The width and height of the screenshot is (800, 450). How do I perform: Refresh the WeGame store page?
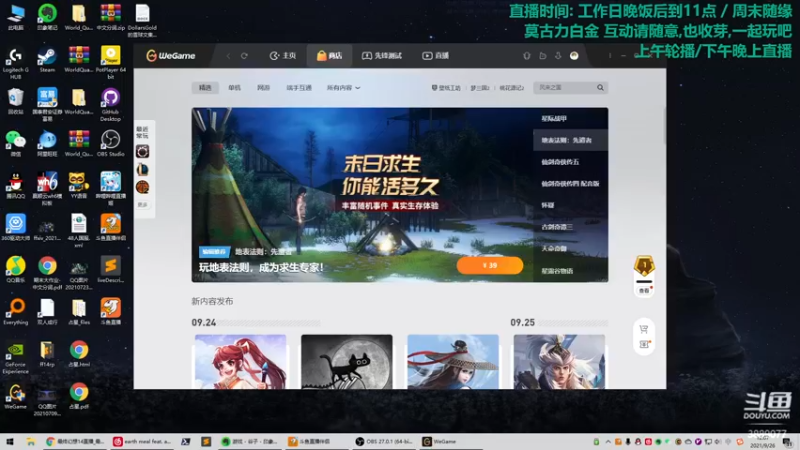(244, 56)
